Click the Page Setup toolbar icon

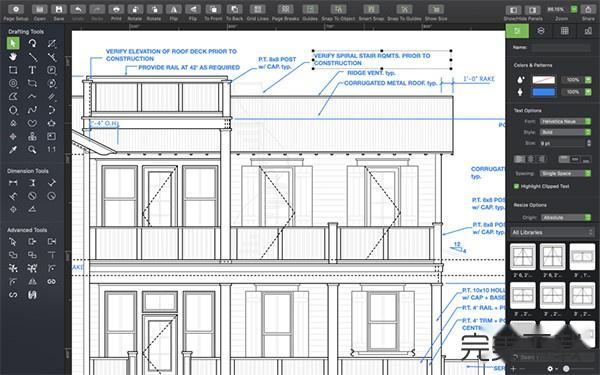tap(16, 9)
